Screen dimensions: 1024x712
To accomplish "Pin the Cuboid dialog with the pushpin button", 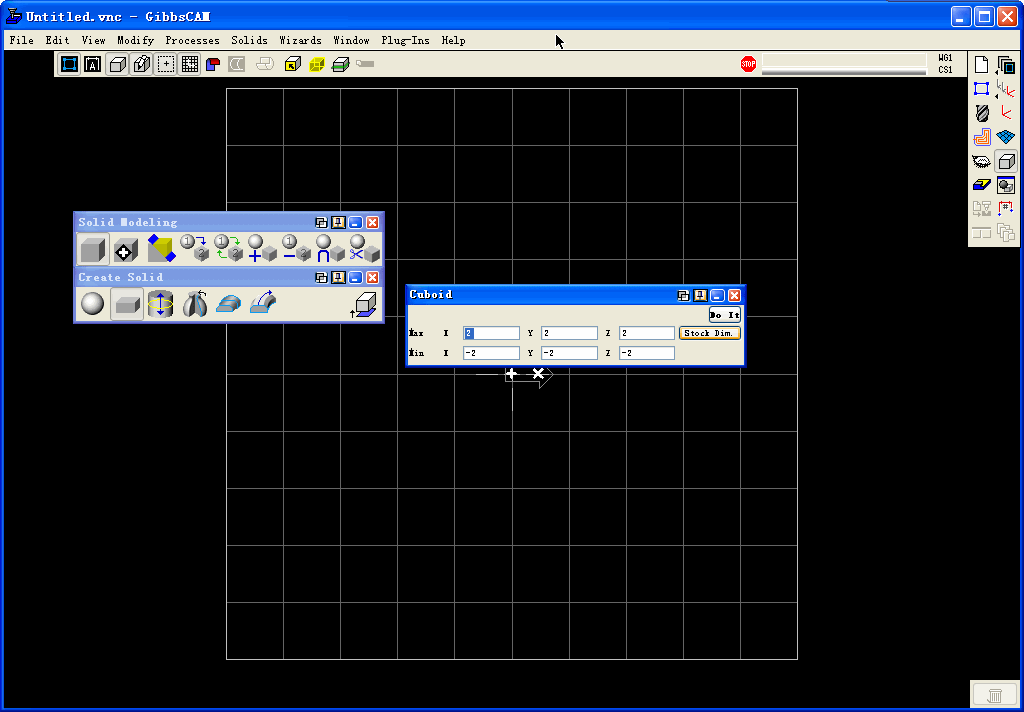I will pos(700,295).
